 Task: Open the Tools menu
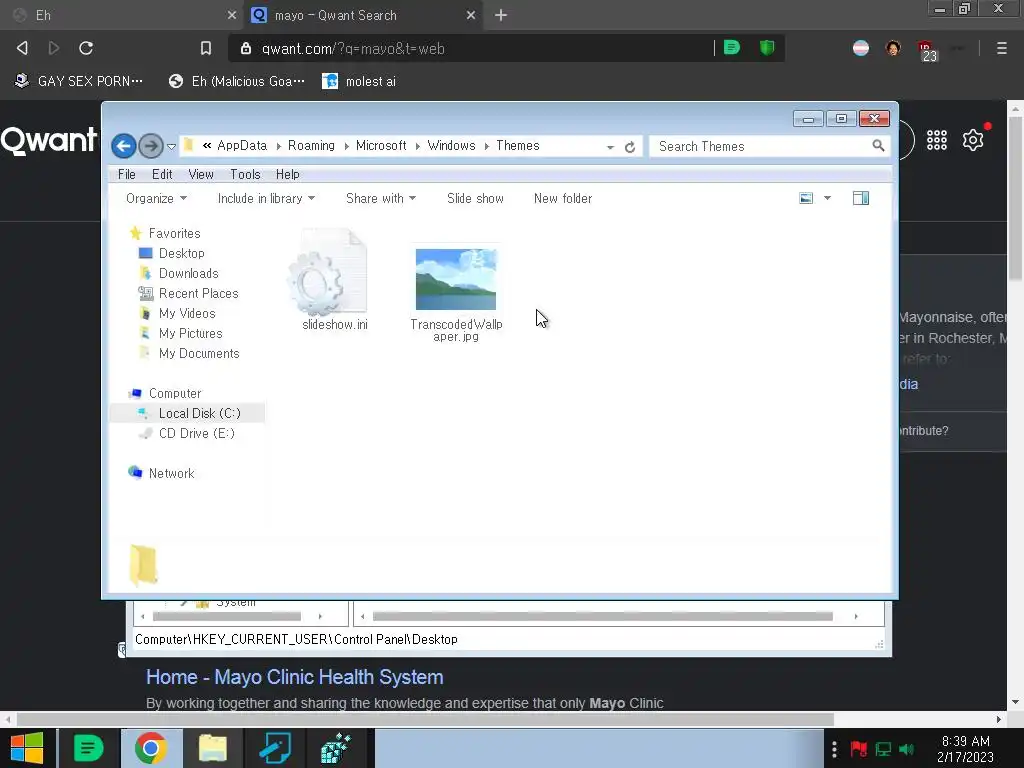pos(245,174)
